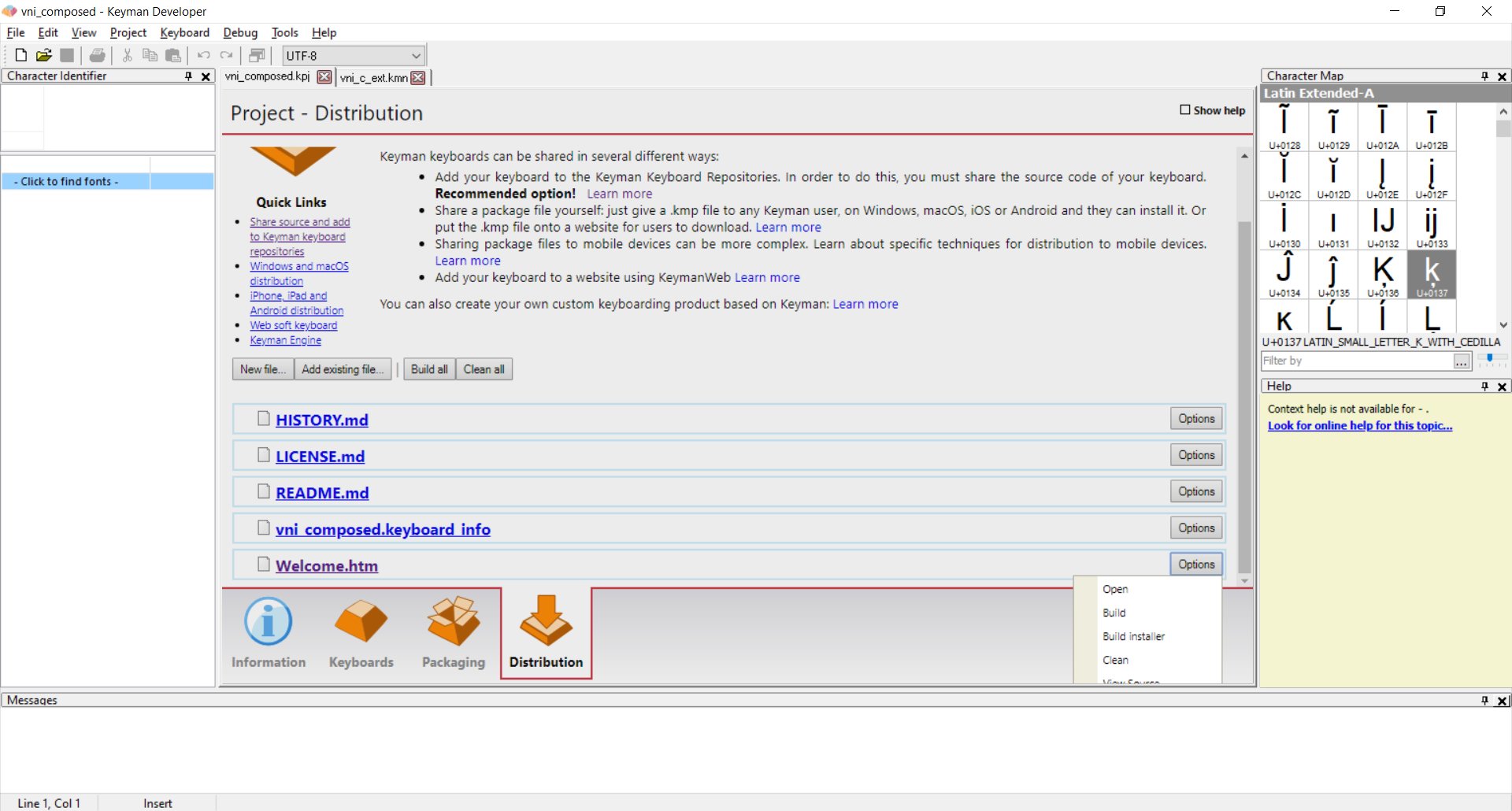Adjust the Character Map zoom slider
The image size is (1512, 811).
(x=1492, y=359)
